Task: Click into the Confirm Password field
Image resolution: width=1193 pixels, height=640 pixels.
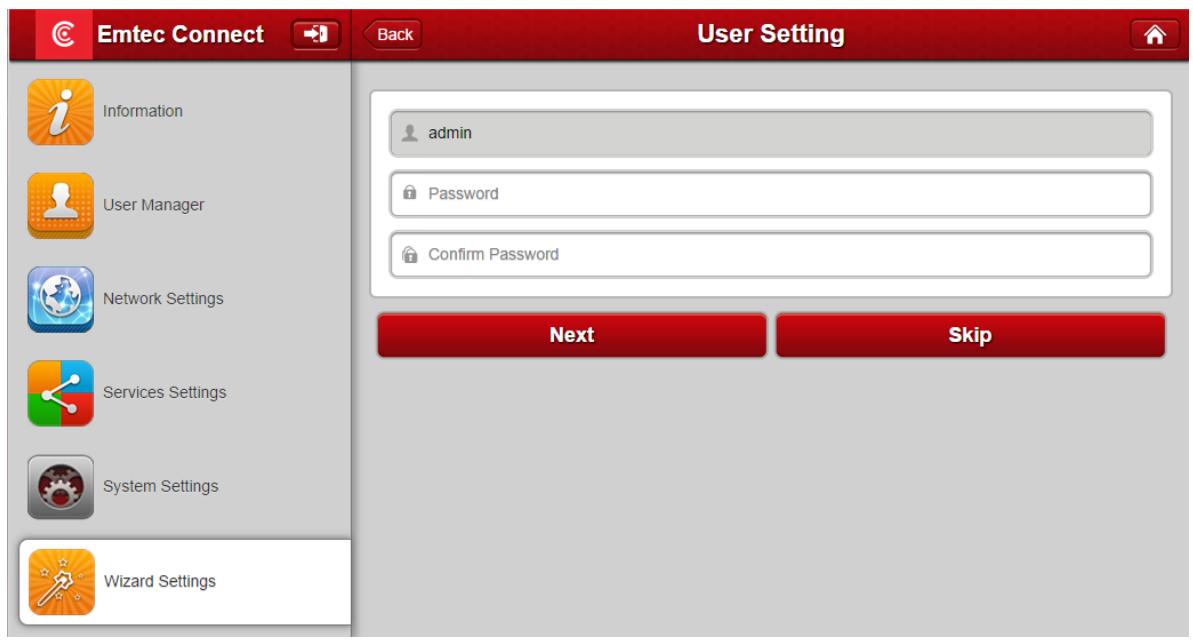Action: [780, 255]
